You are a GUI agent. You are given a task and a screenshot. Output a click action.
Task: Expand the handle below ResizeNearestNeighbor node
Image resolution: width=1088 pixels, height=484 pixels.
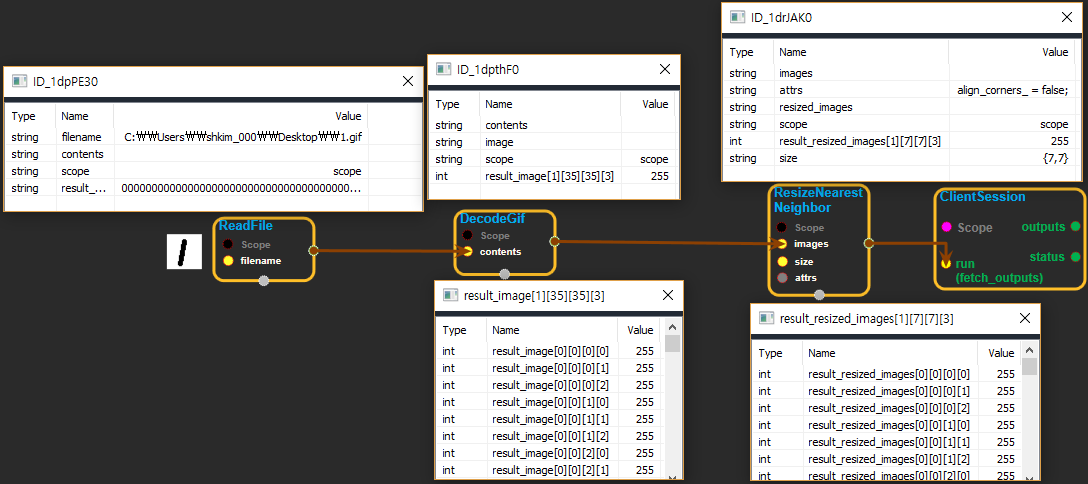click(819, 294)
